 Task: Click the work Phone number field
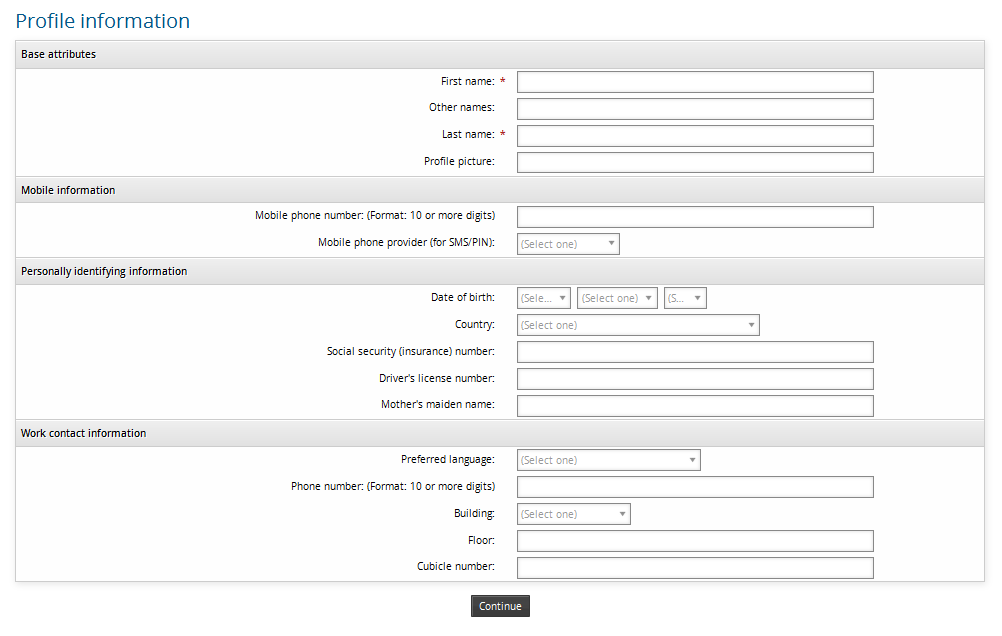695,487
